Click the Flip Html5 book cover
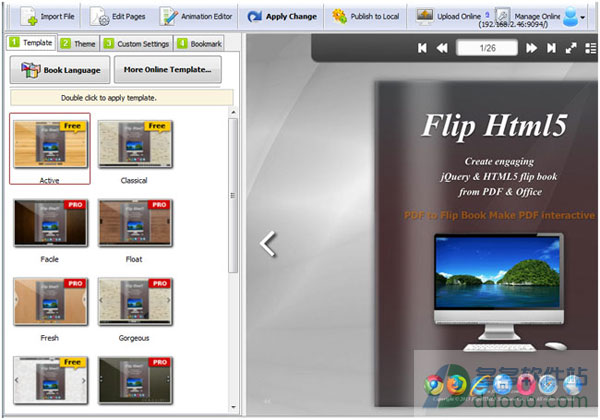Screen dimensions: 600x420 click(x=486, y=244)
